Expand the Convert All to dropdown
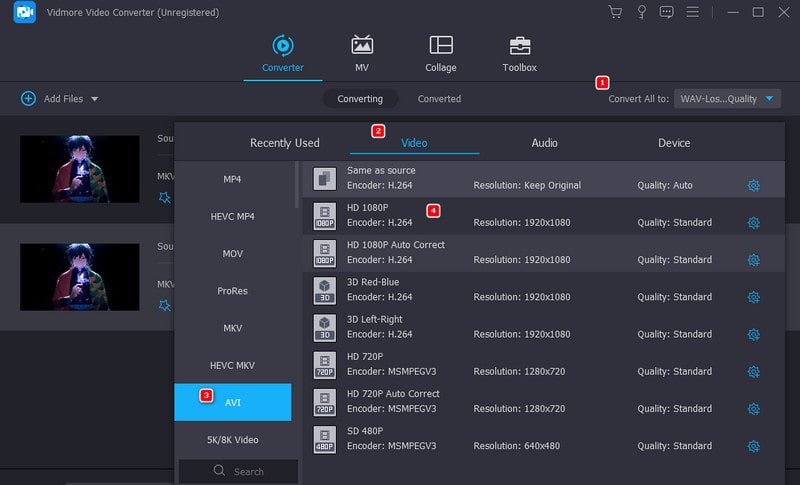This screenshot has height=485, width=800. [768, 99]
